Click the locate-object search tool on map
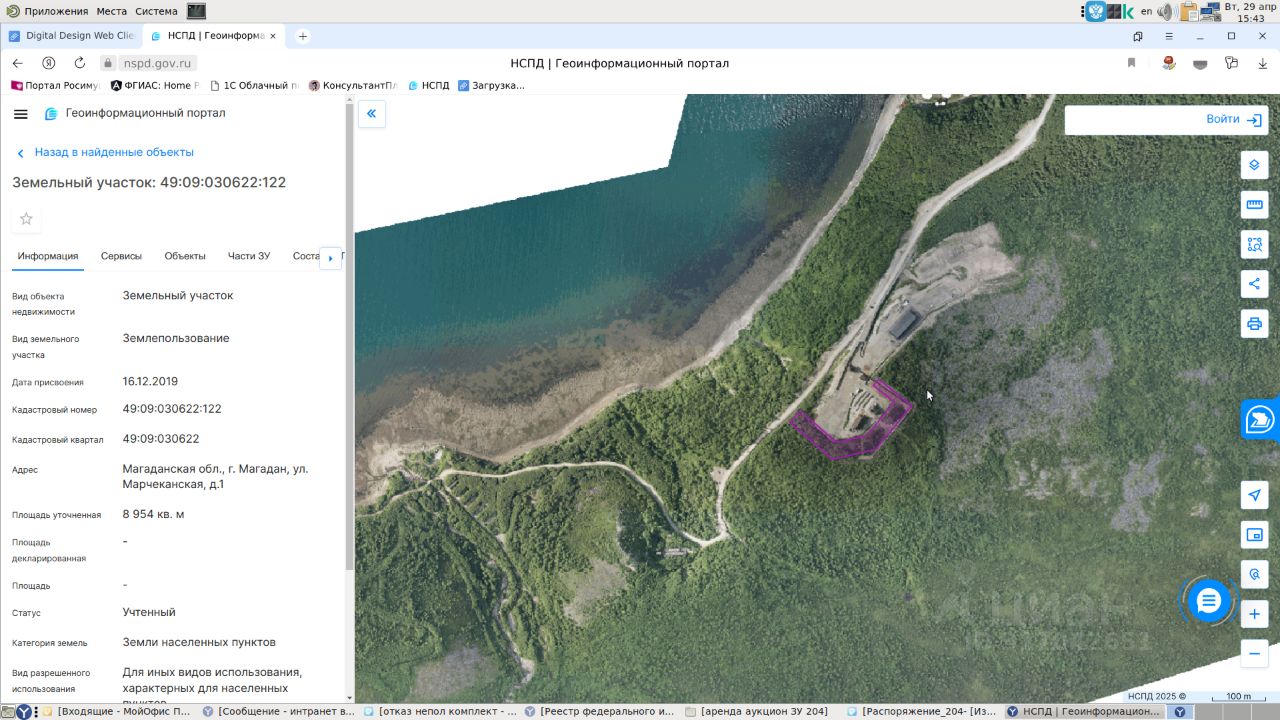1280x720 pixels. (1254, 575)
